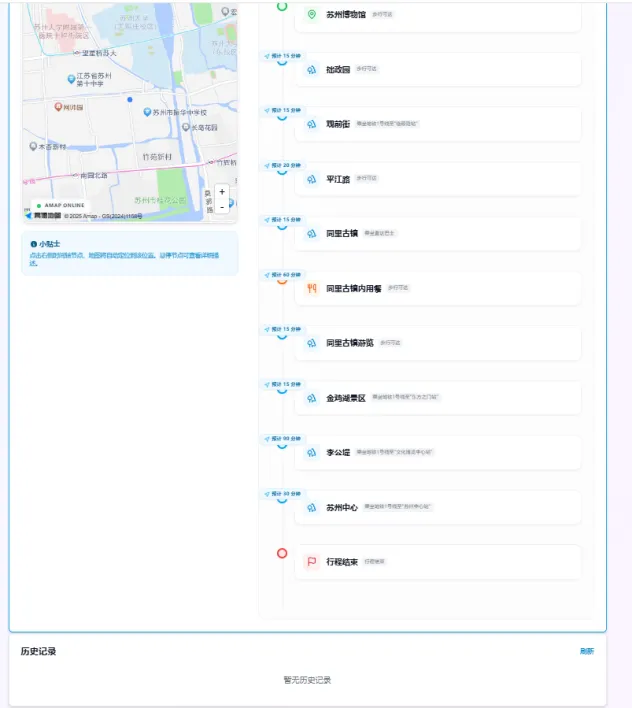This screenshot has height=708, width=632.
Task: Open the 平江路 itinerary card
Action: click(x=437, y=179)
